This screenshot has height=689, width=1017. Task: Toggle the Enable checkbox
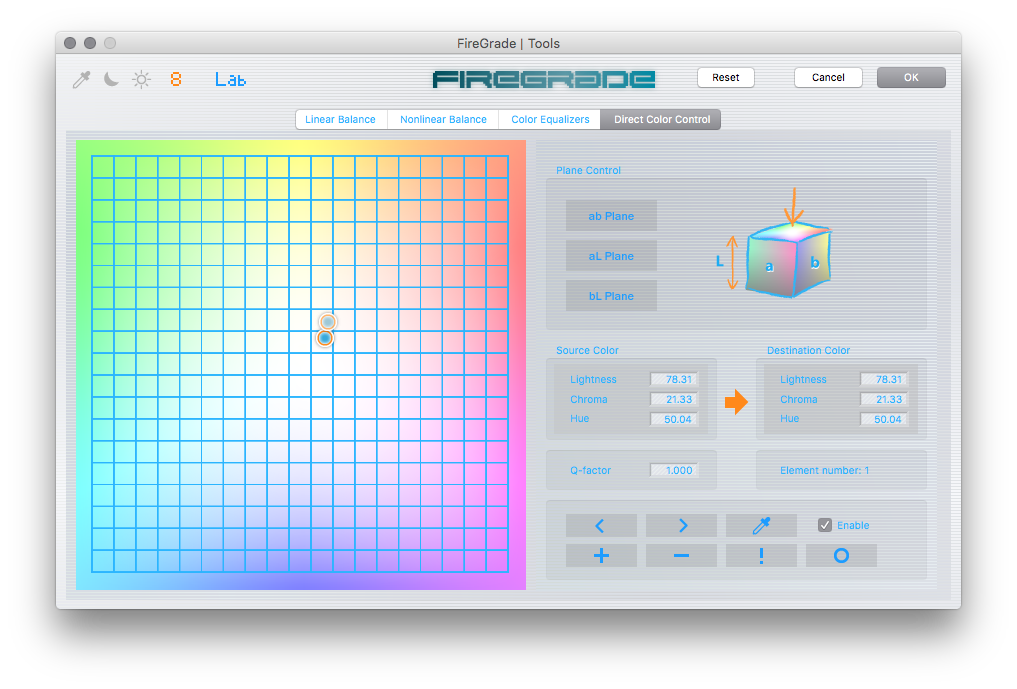(x=824, y=525)
